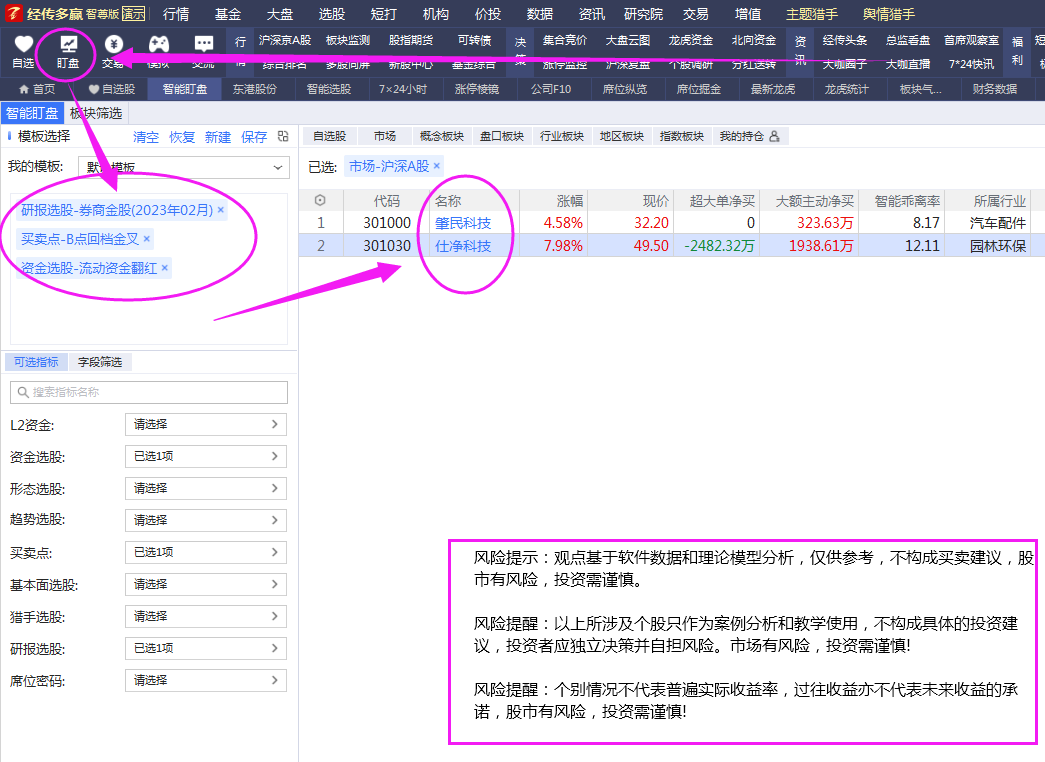Click the 1938.61万 net buy value
The height and width of the screenshot is (762, 1045).
[x=821, y=246]
